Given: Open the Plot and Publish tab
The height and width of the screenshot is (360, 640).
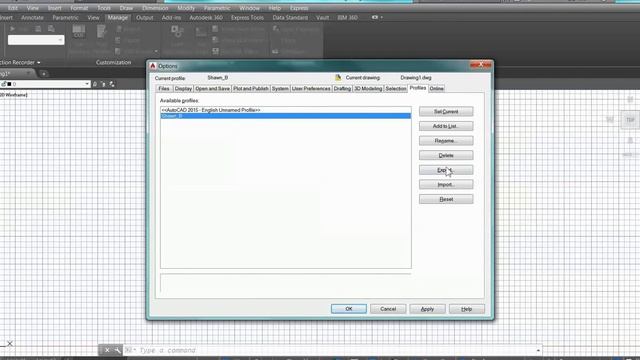Looking at the screenshot, I should [x=251, y=89].
